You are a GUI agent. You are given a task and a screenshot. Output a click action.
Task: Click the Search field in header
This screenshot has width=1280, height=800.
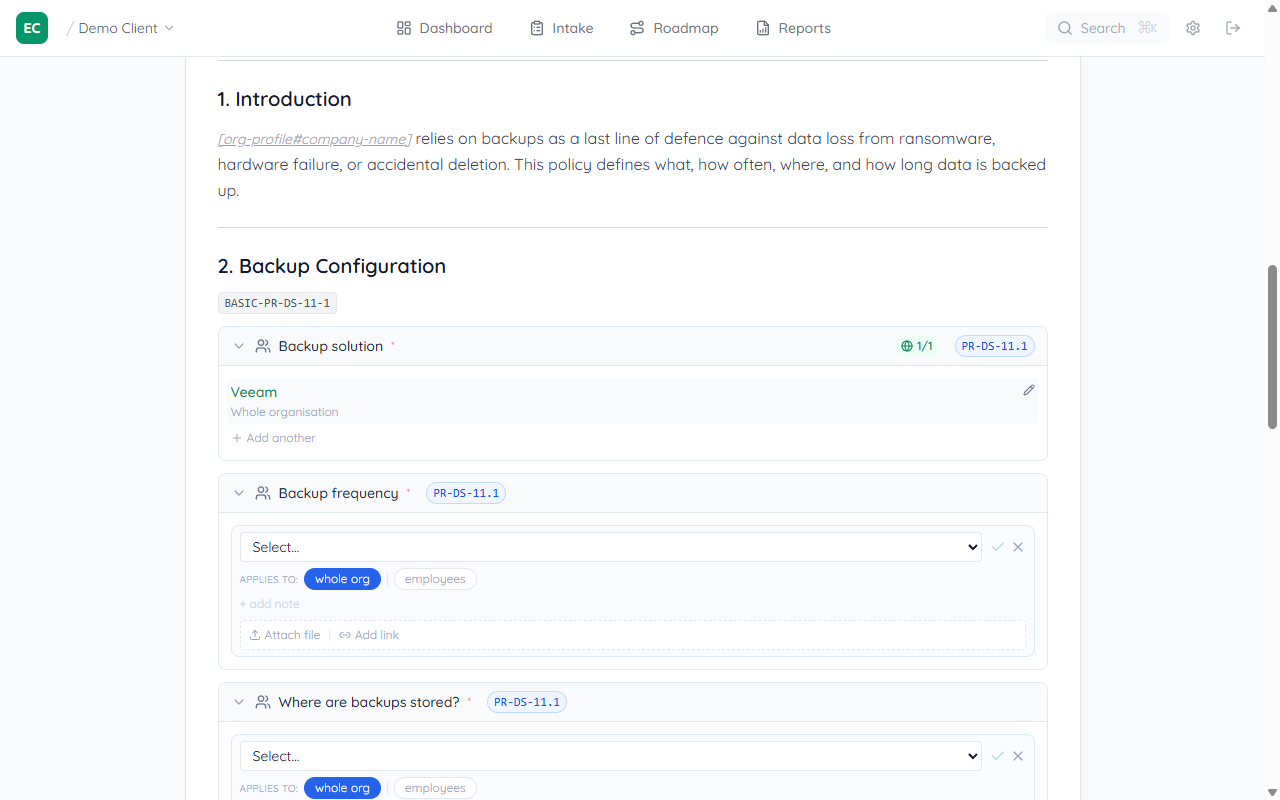coord(1106,28)
